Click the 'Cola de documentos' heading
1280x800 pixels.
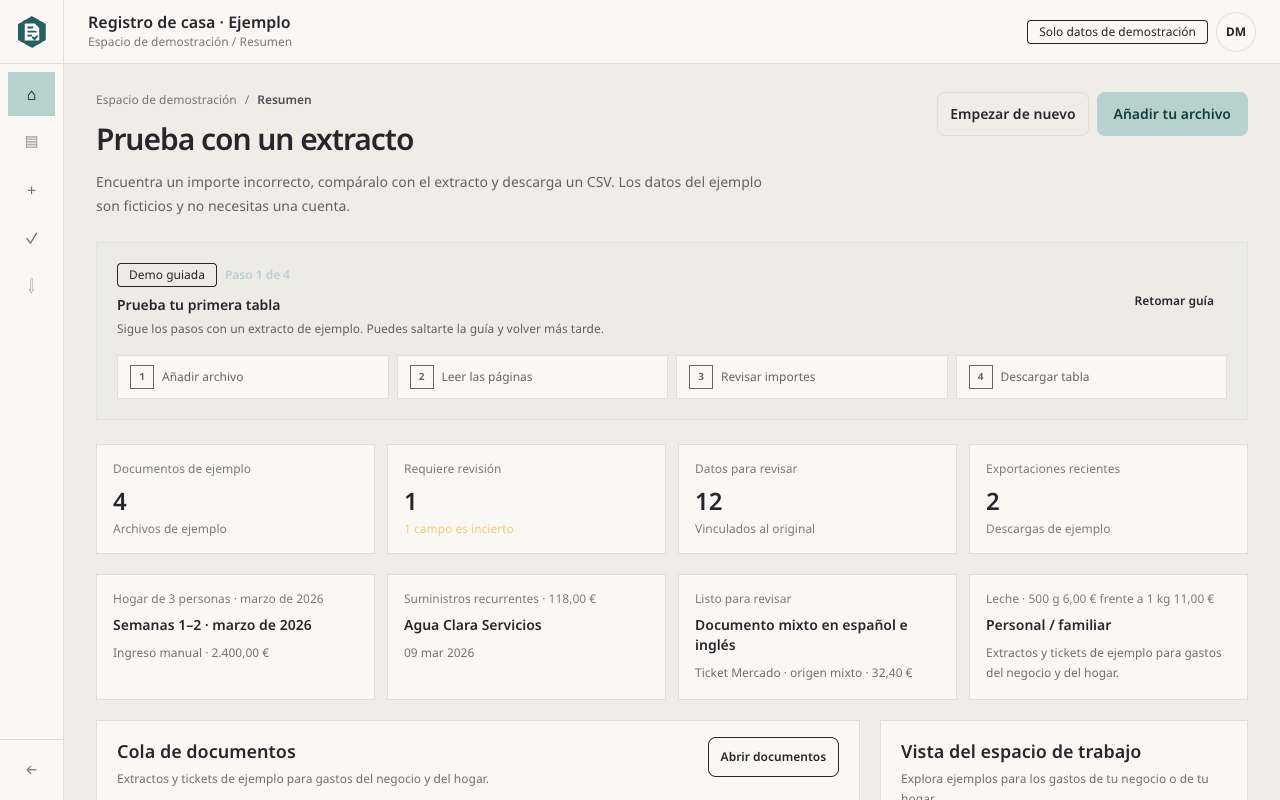[206, 751]
